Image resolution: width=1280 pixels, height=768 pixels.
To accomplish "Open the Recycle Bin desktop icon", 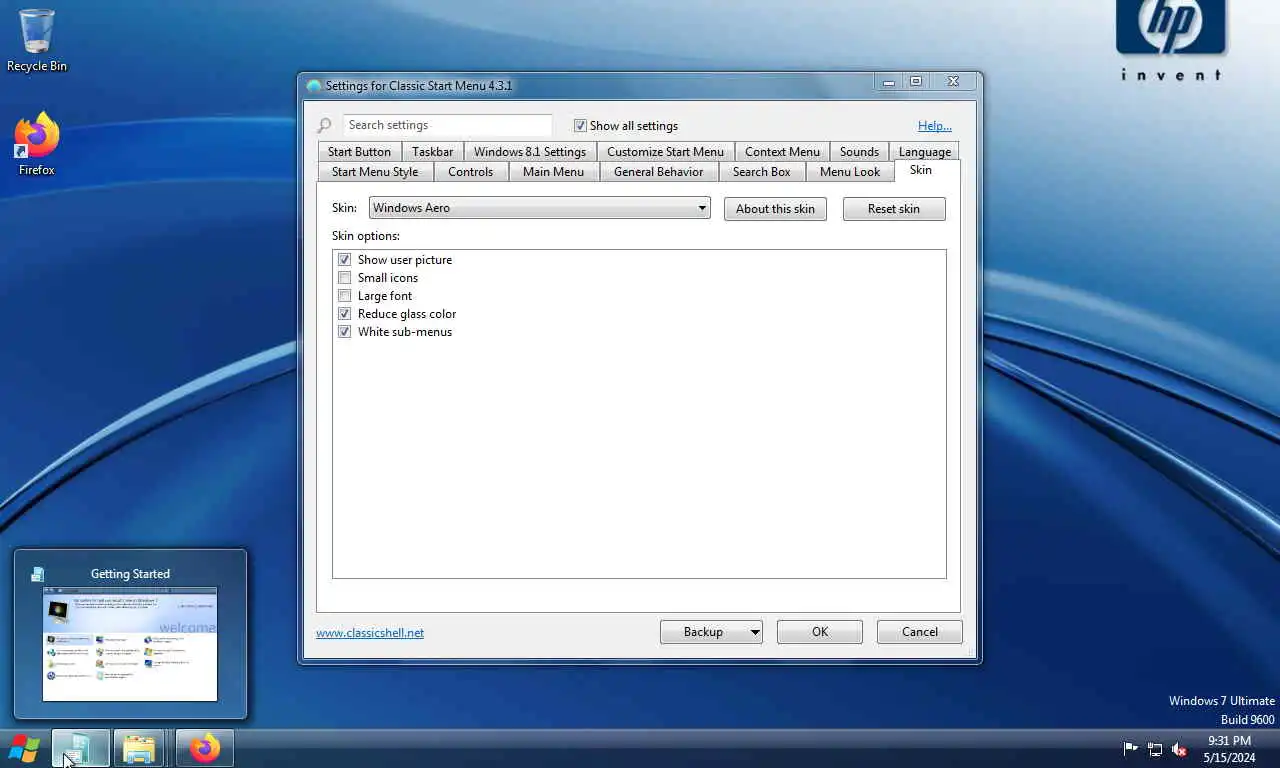I will (37, 40).
